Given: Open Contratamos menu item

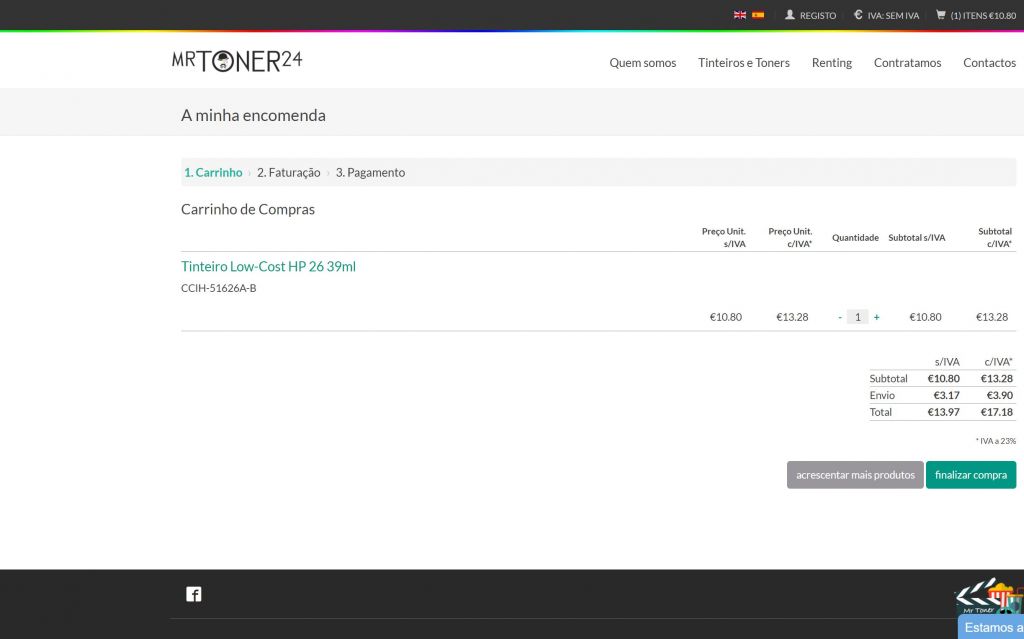Looking at the screenshot, I should point(907,62).
